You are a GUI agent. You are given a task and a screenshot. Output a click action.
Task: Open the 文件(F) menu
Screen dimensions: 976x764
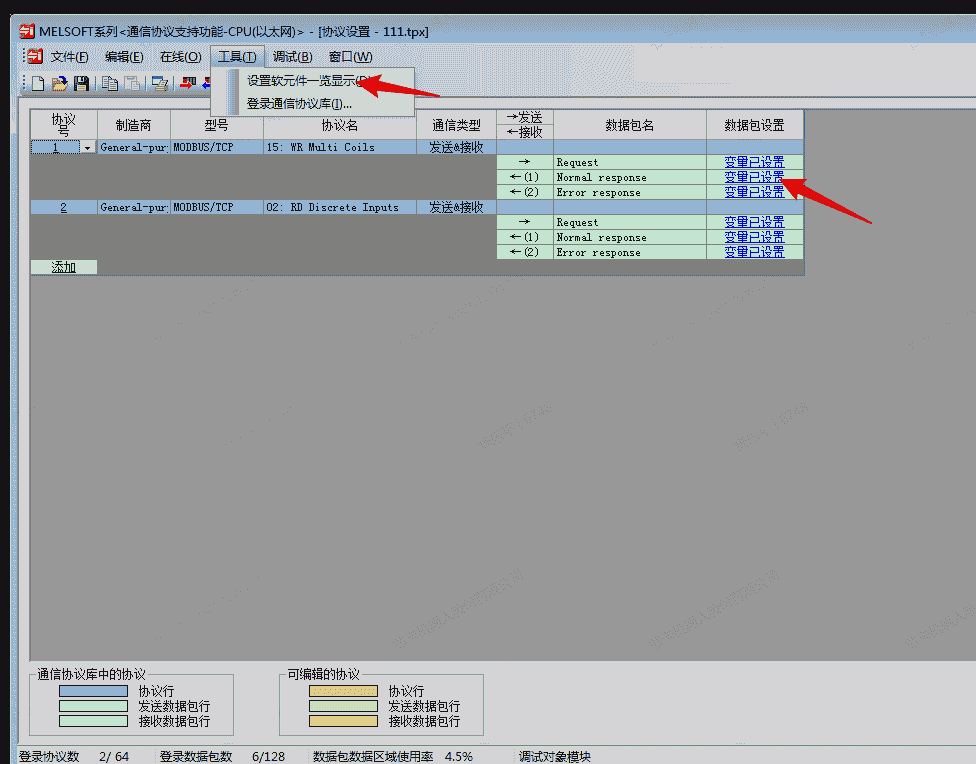pos(69,57)
